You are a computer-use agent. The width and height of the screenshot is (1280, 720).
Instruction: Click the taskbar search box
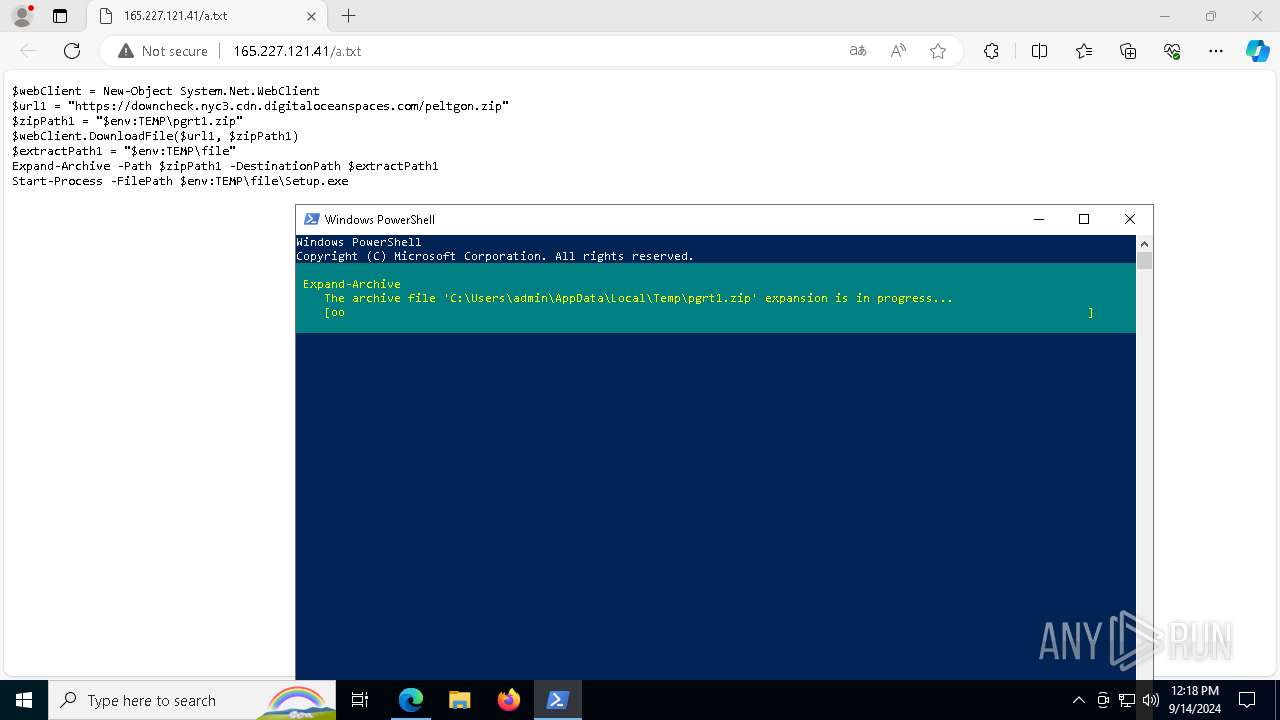pos(192,700)
